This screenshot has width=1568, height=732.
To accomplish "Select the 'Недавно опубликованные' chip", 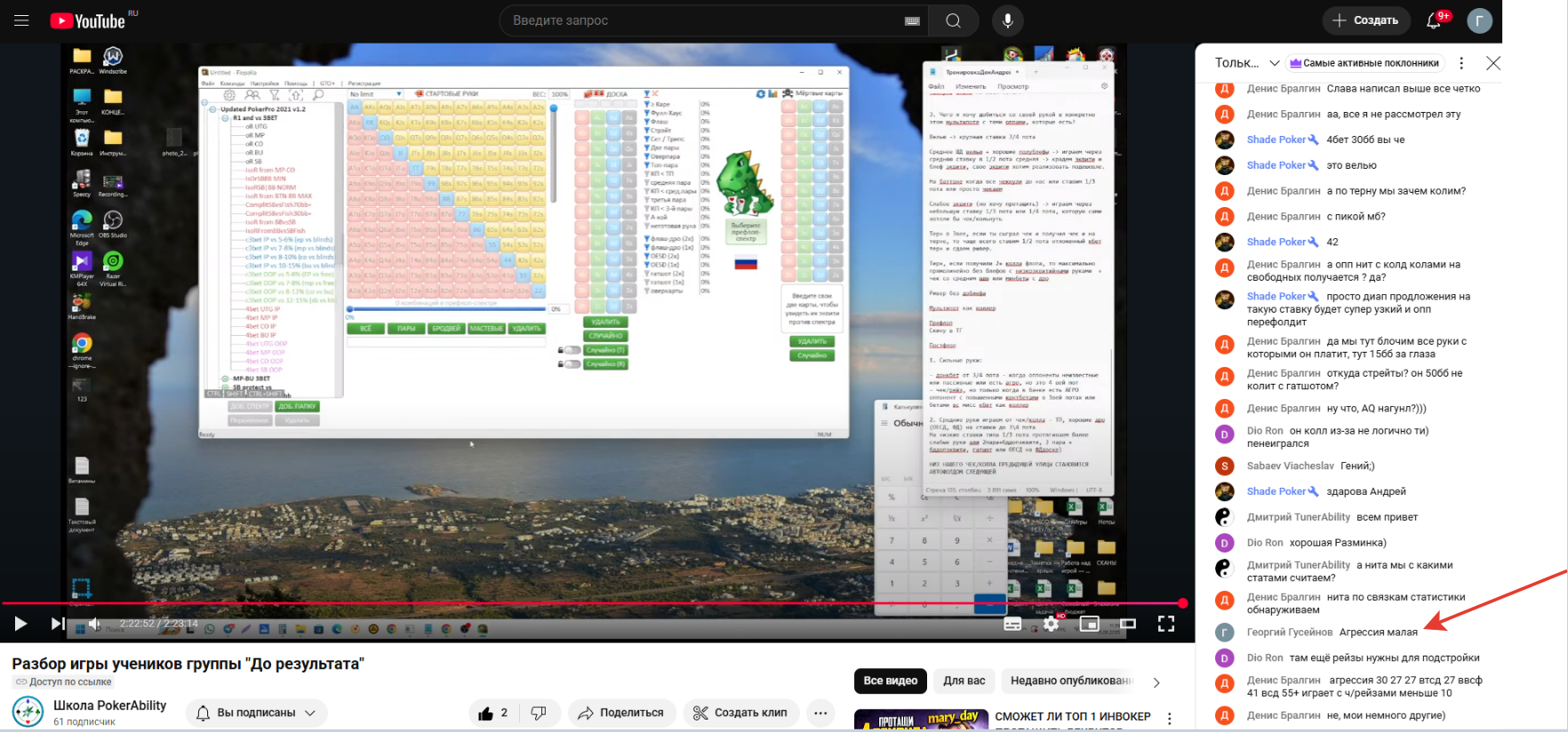I will 1071,681.
